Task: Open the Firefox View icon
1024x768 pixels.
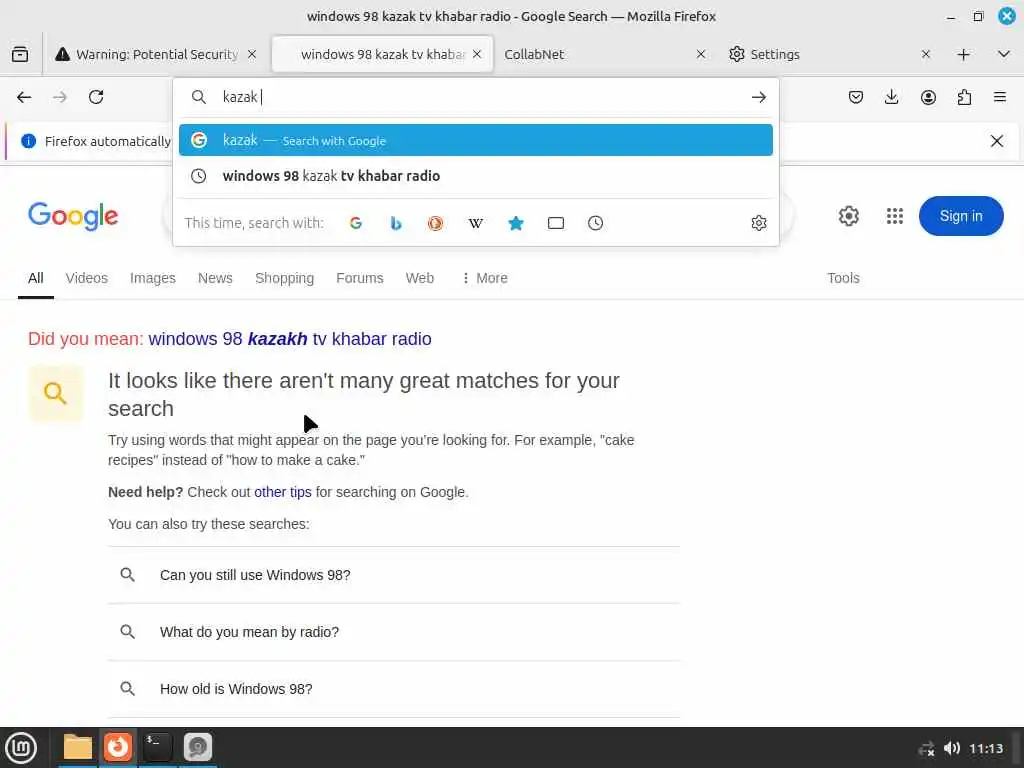Action: point(20,54)
